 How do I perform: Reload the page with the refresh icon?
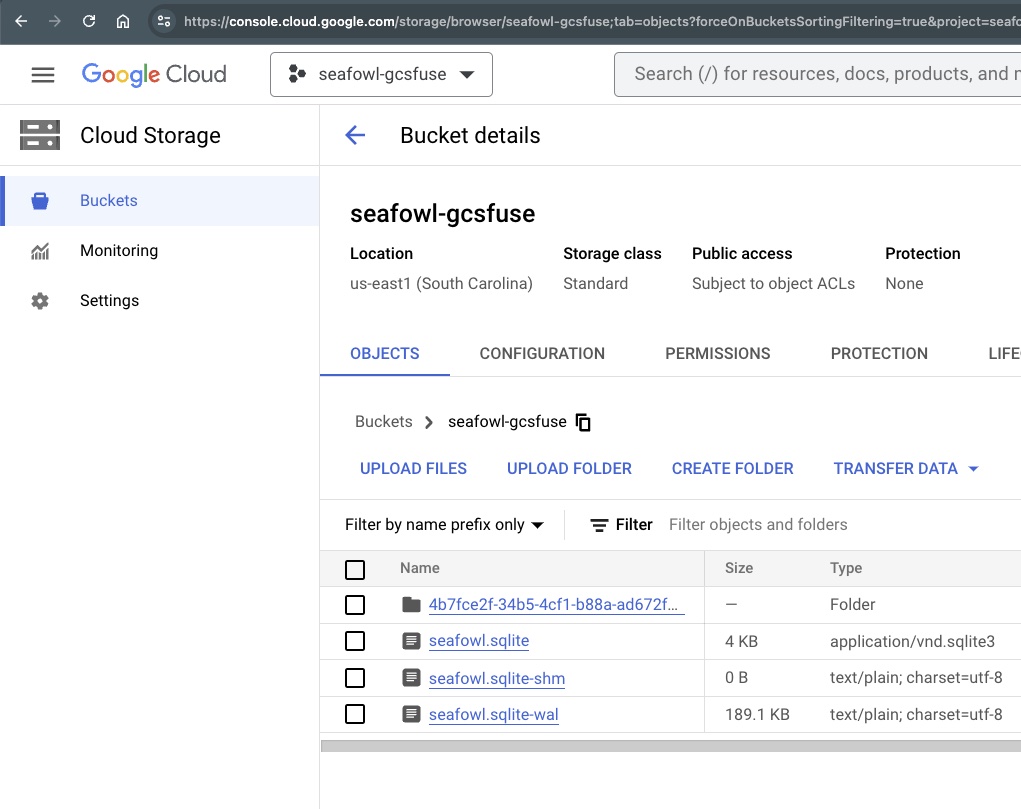[x=89, y=21]
